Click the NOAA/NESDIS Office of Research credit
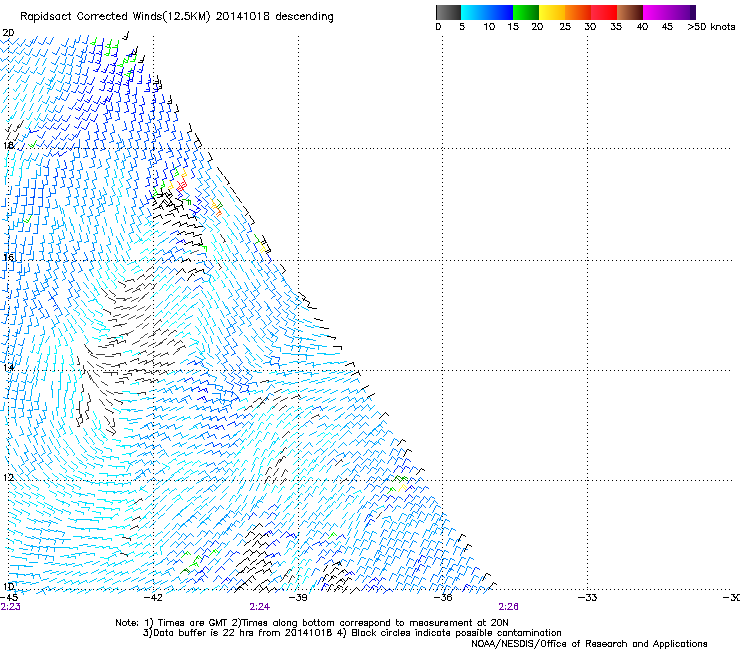Viewport: 740px width, 650px height. [x=589, y=644]
